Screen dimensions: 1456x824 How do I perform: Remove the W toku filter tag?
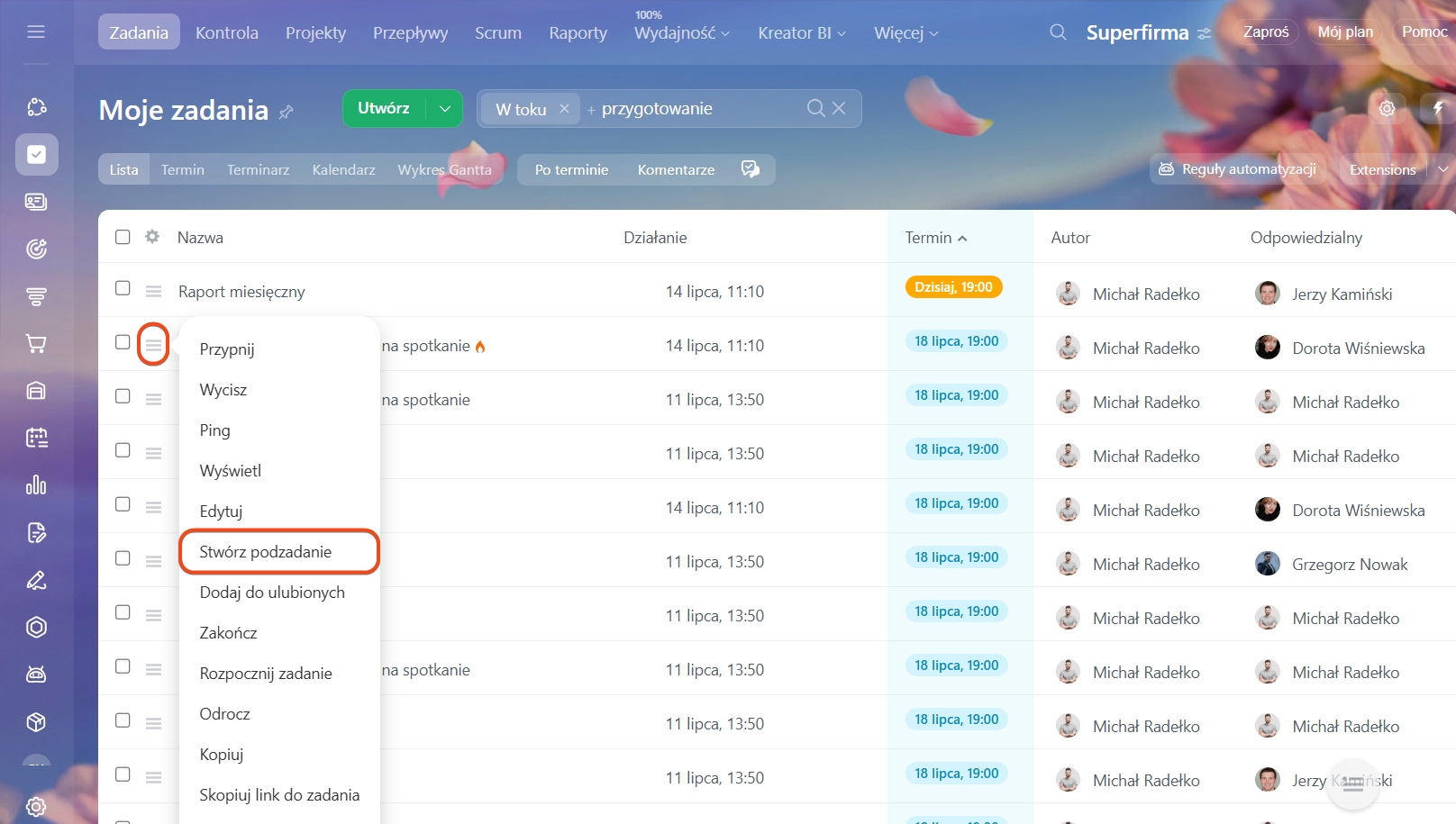pyautogui.click(x=564, y=108)
